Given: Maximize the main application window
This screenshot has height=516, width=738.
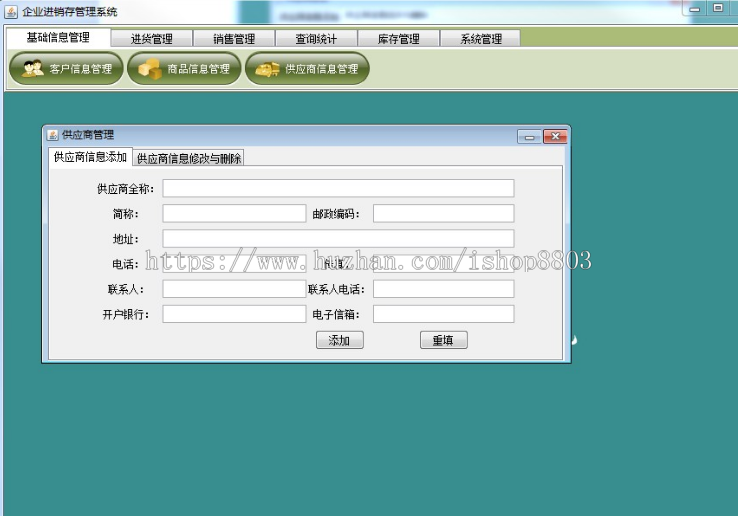Looking at the screenshot, I should pos(718,8).
